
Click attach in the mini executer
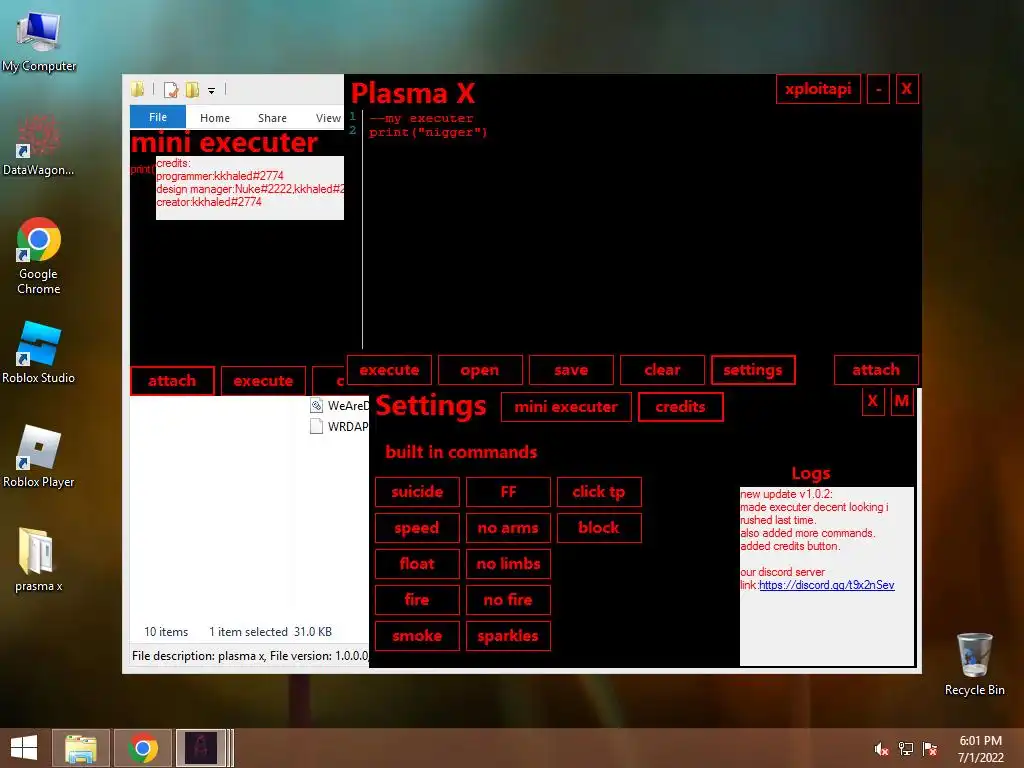[172, 381]
